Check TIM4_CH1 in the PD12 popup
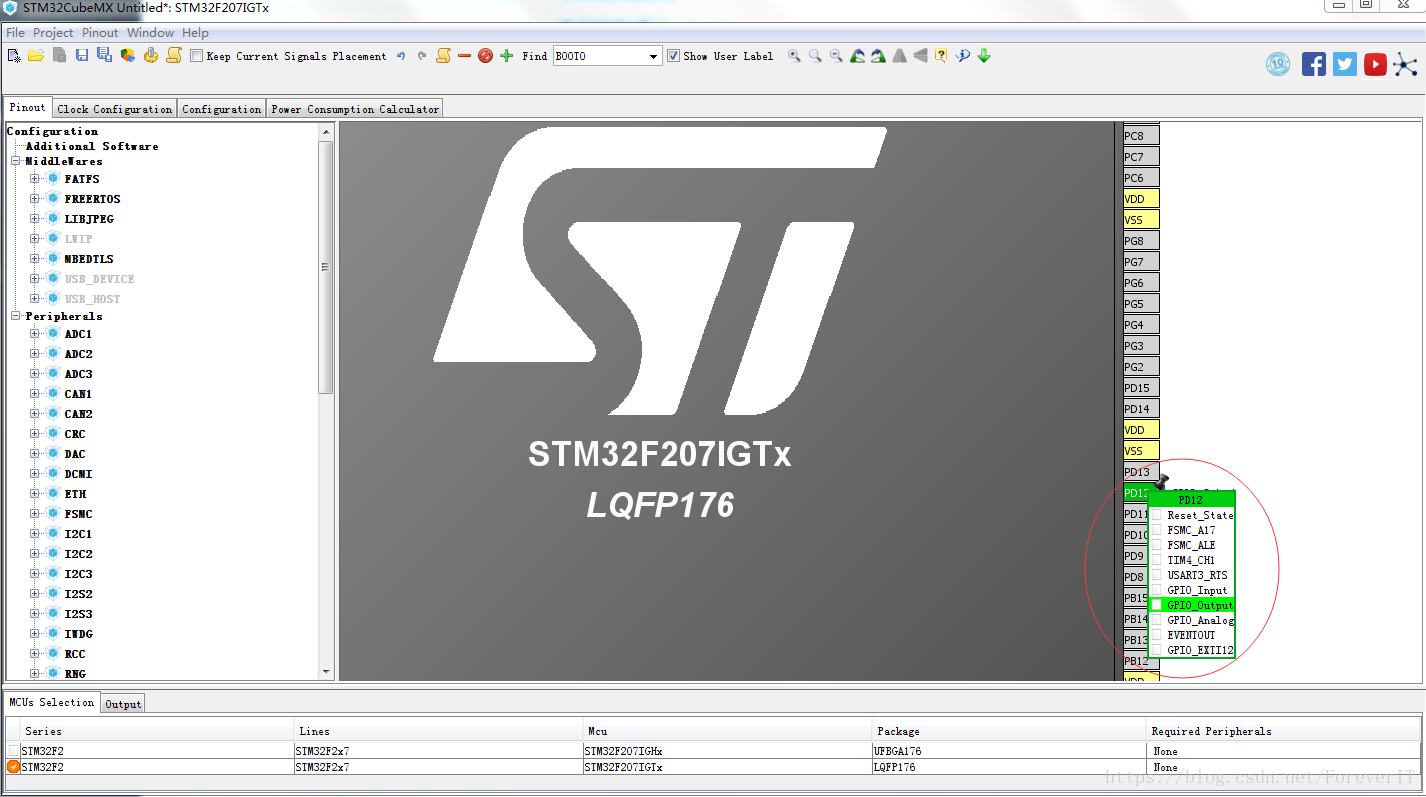 click(1156, 560)
